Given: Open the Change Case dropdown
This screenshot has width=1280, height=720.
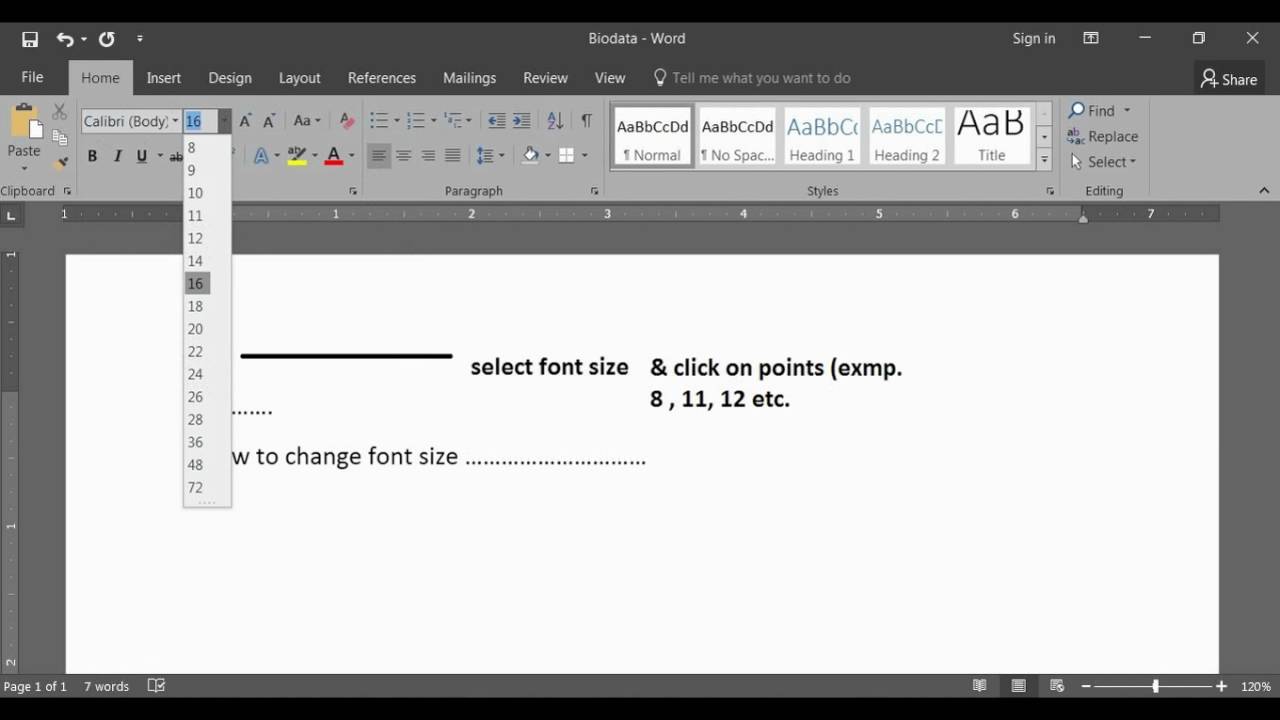Looking at the screenshot, I should (307, 121).
